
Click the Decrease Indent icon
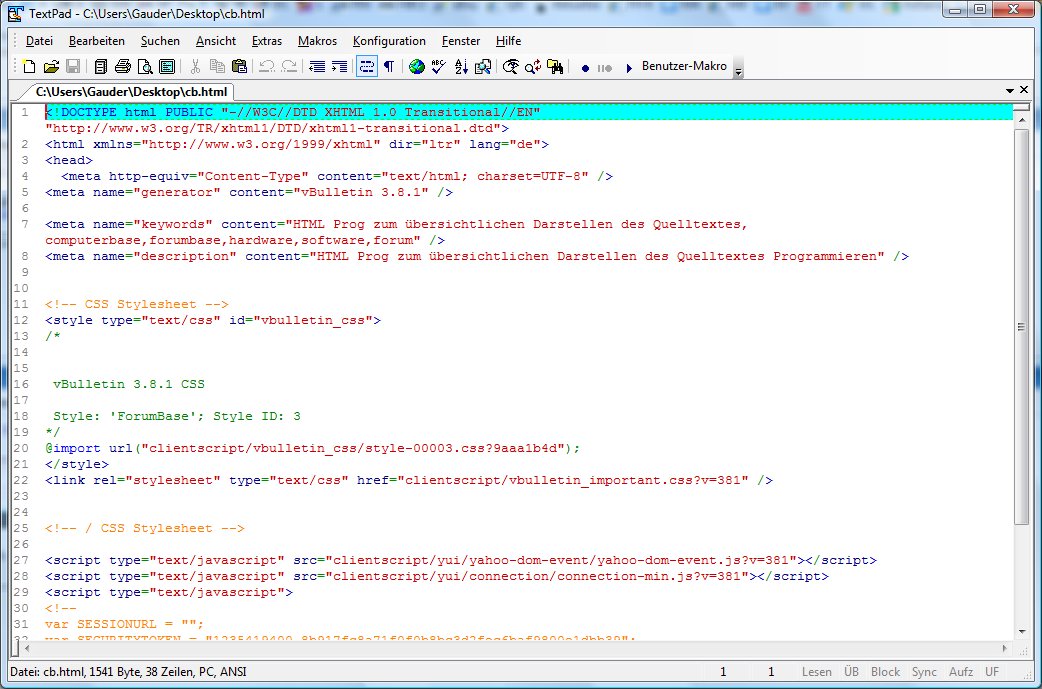point(318,66)
